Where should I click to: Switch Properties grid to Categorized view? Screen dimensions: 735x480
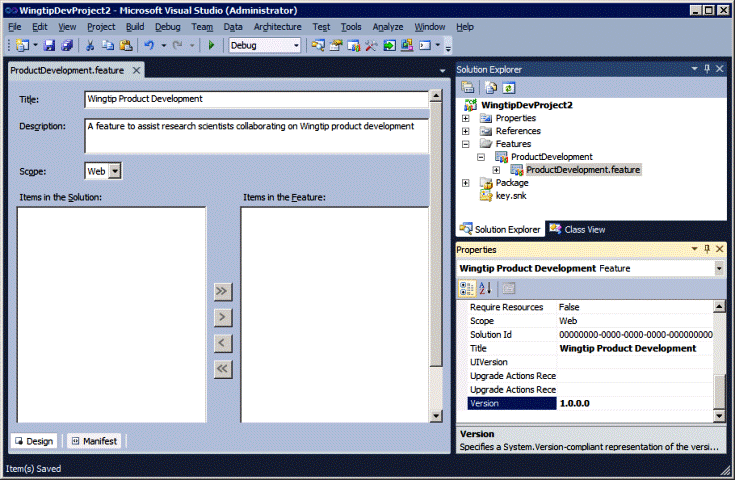click(467, 288)
